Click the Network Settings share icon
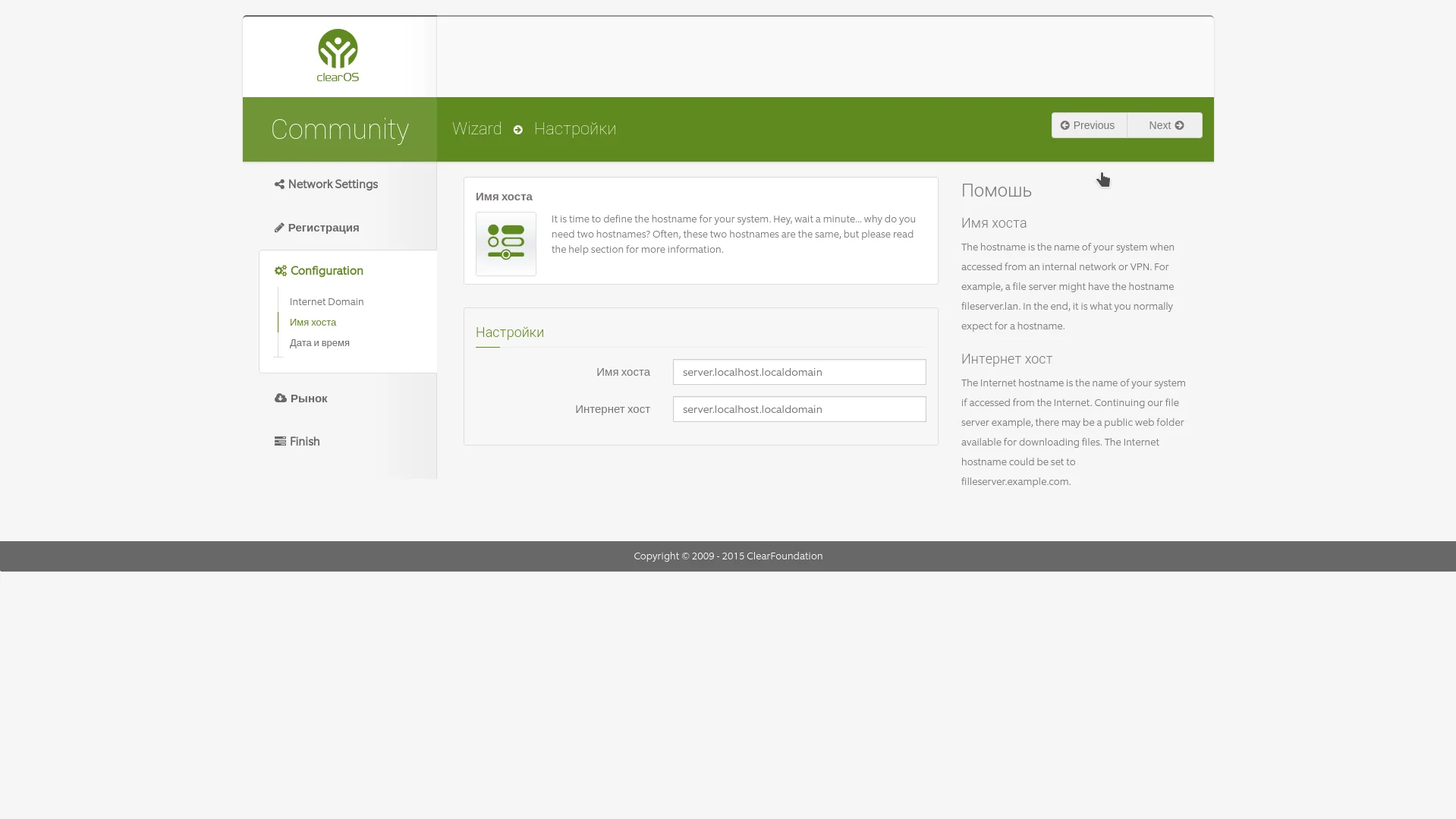Viewport: 1456px width, 819px height. 279,184
